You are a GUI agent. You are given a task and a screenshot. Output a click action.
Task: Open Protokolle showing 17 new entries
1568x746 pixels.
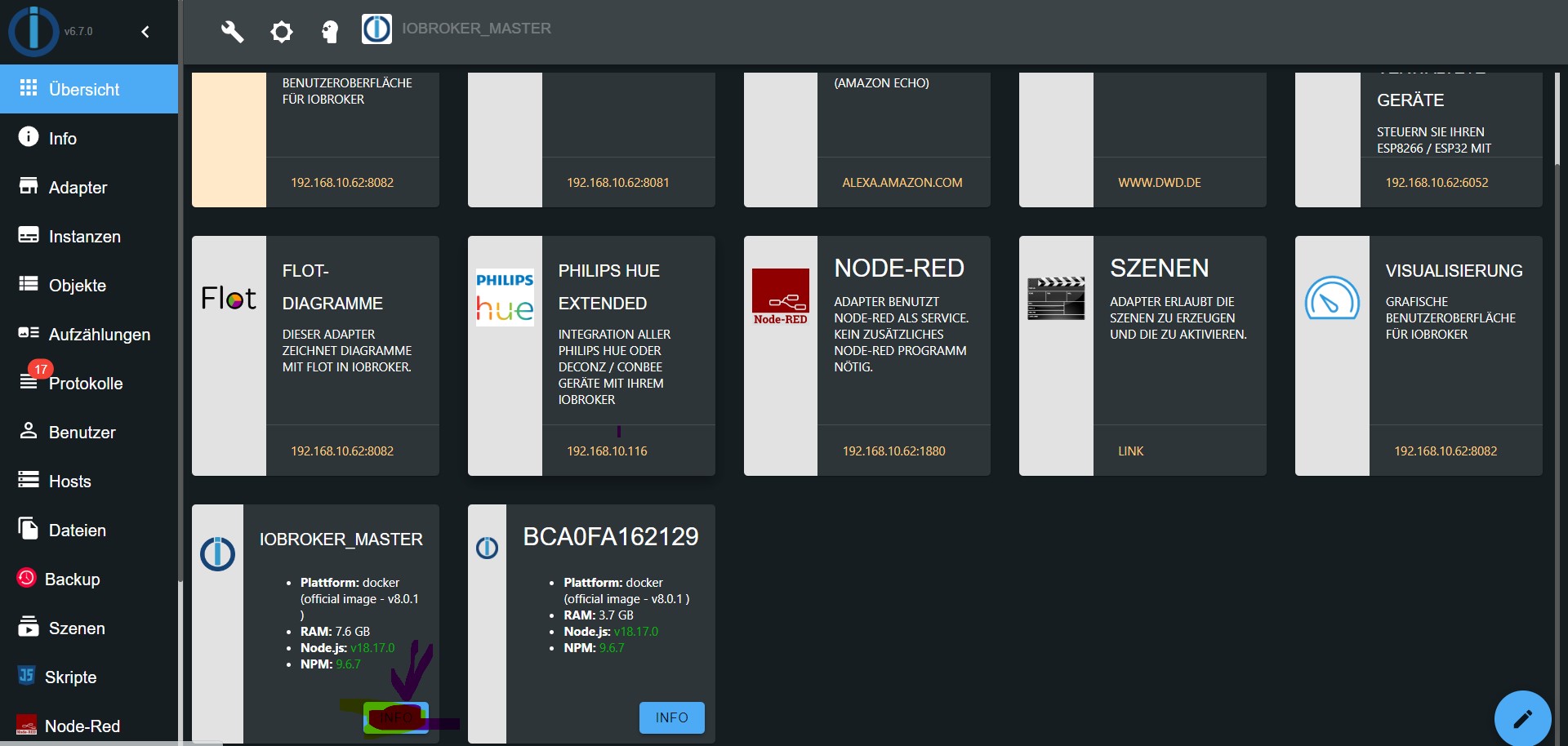click(x=87, y=383)
